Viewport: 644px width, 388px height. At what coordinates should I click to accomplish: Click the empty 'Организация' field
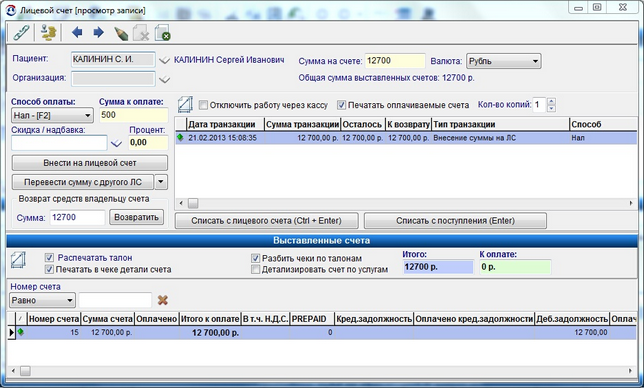(x=113, y=78)
